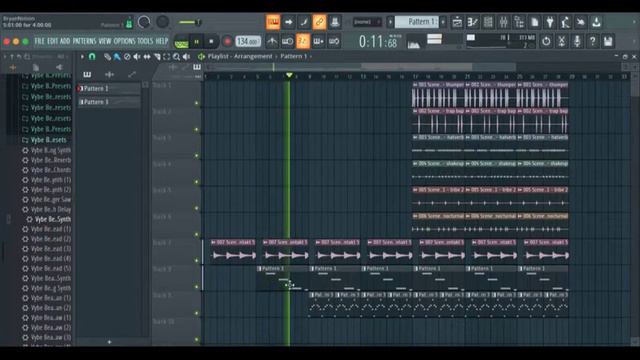Click the plug icon for plugin picker
640x360 pixels.
(x=550, y=22)
